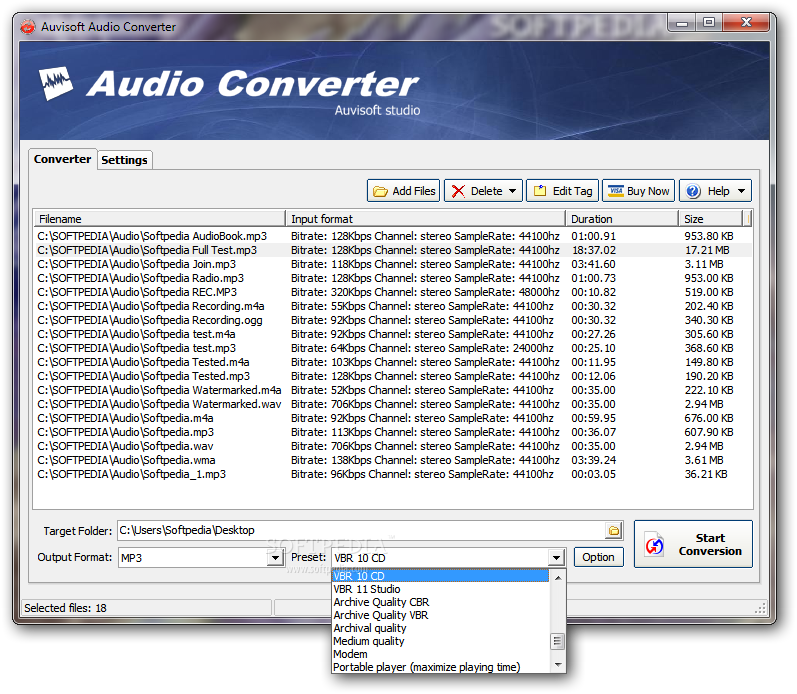Viewport: 797px width, 694px height.
Task: Sort by the Duration column header
Action: point(622,219)
